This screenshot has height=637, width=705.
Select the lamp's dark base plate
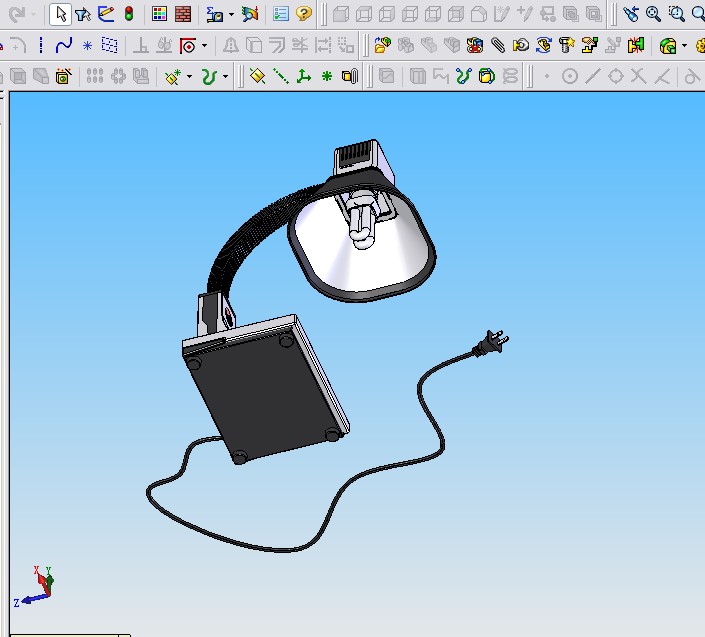(x=265, y=396)
